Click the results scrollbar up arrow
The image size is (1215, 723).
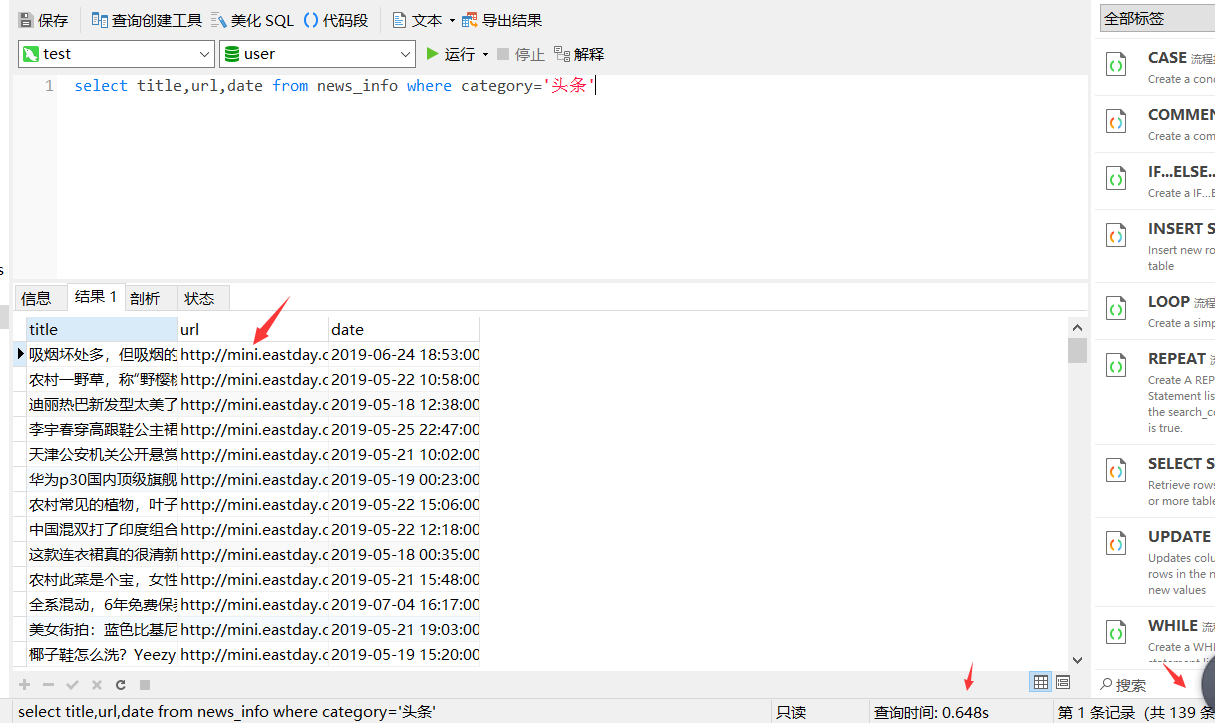point(1077,327)
